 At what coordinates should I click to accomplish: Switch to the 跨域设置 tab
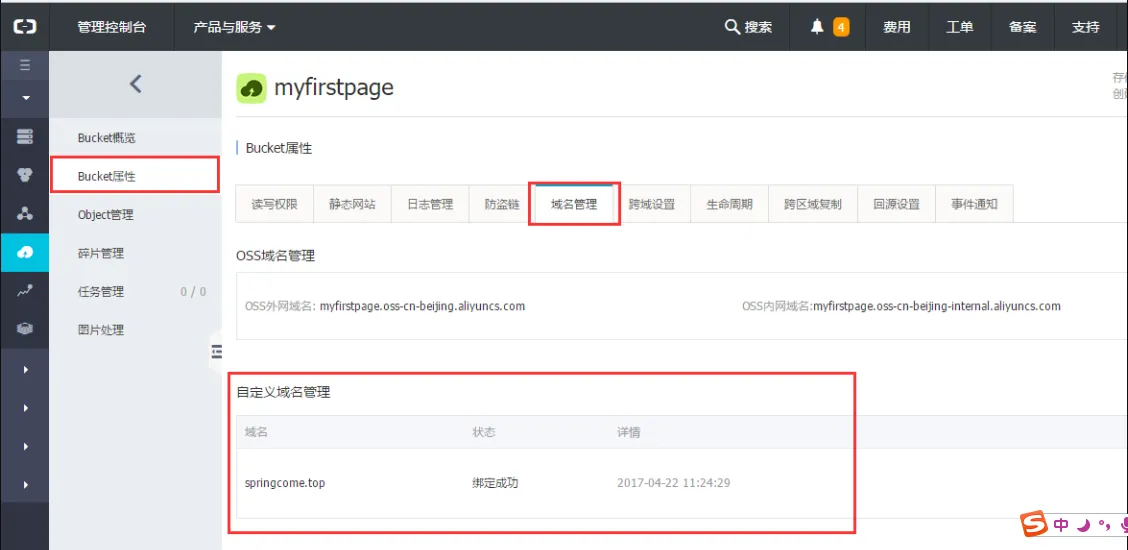point(652,204)
